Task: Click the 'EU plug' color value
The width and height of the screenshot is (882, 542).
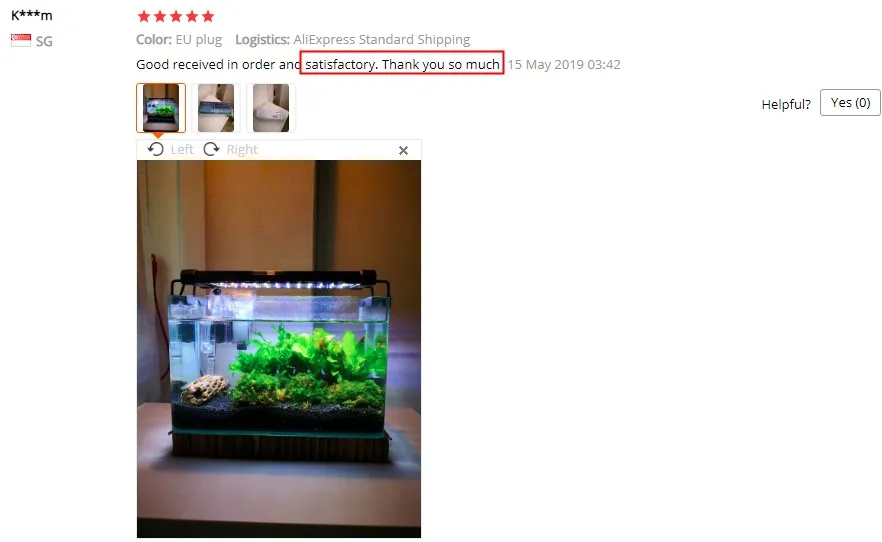Action: 199,40
